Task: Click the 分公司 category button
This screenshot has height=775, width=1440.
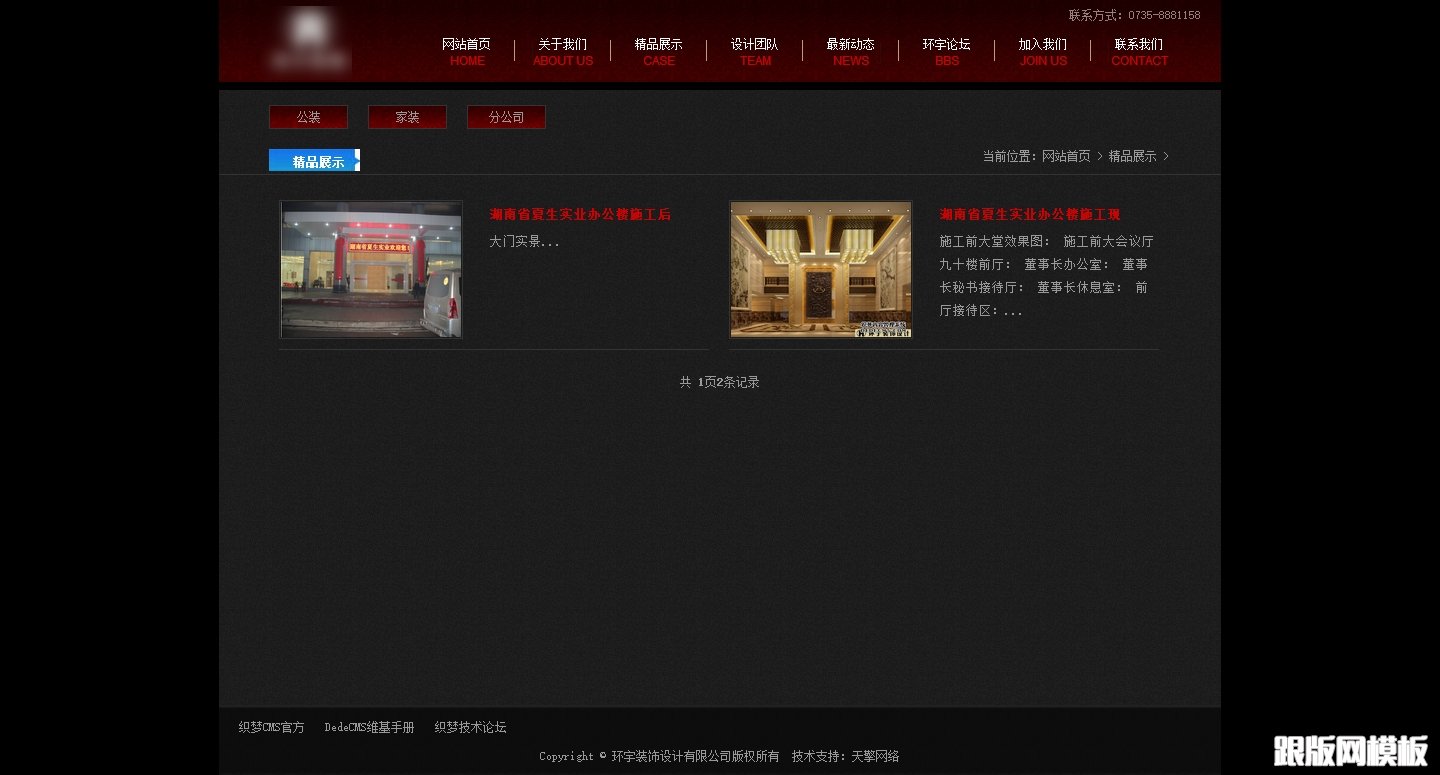Action: (506, 117)
